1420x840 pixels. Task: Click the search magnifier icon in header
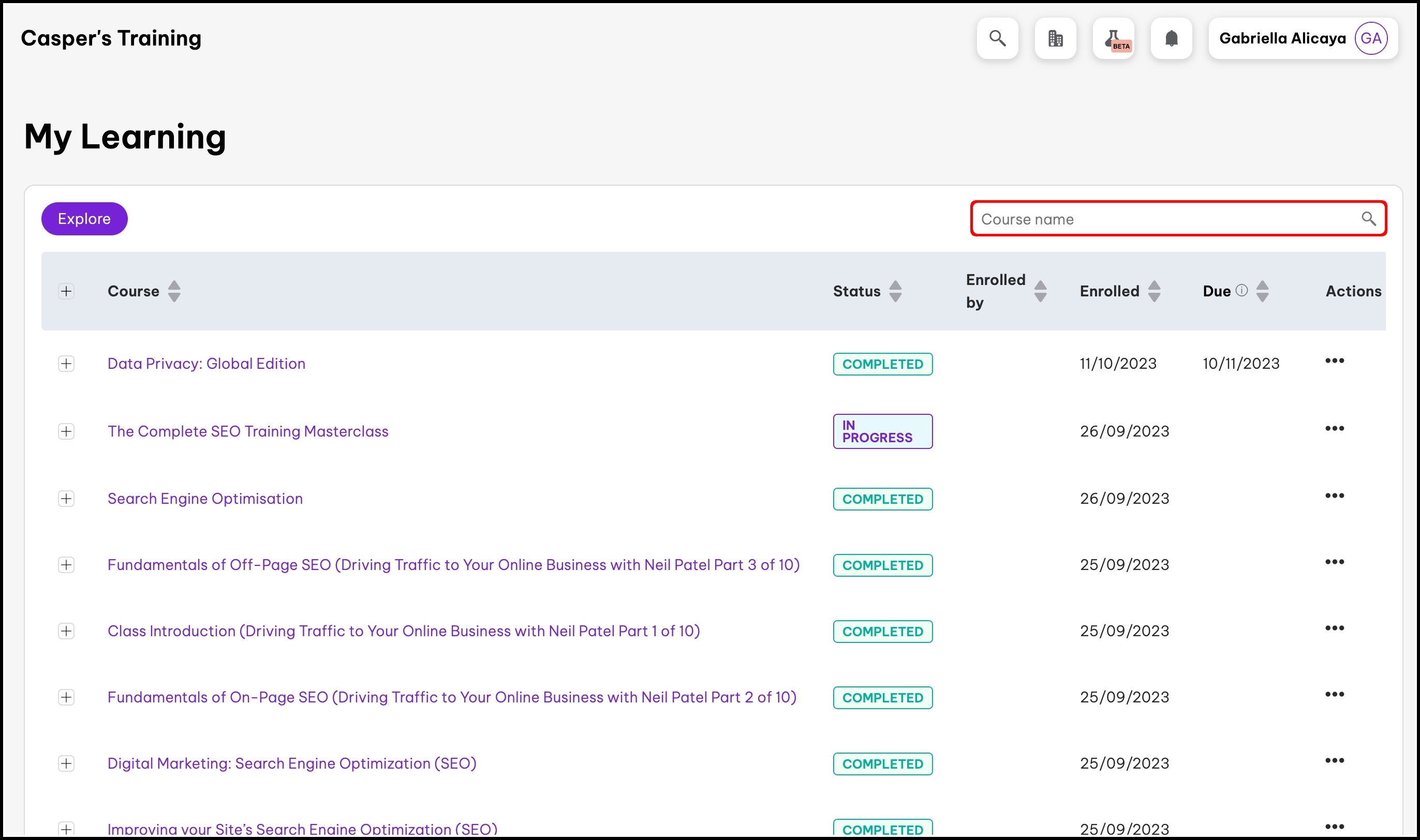click(997, 38)
